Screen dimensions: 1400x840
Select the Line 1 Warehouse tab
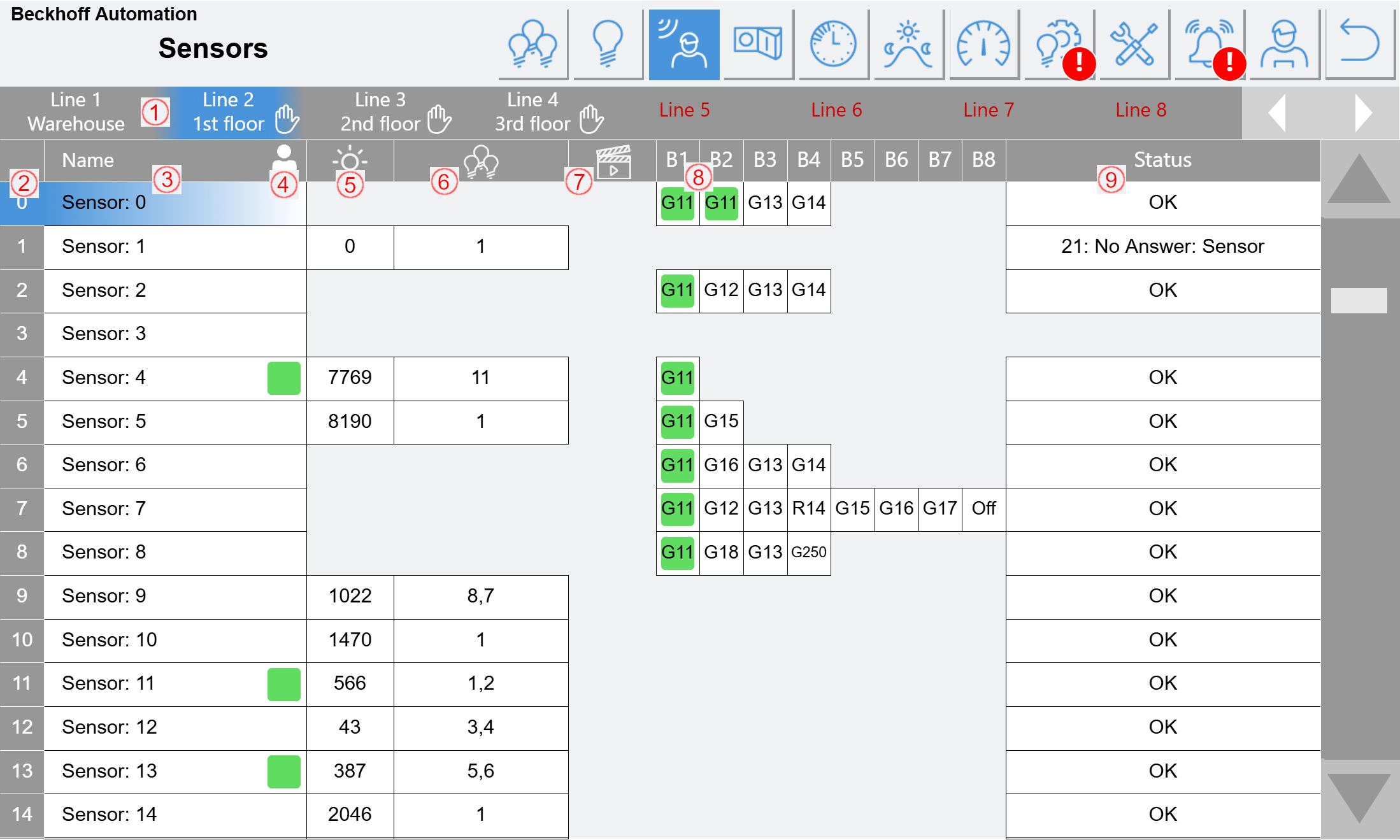(76, 112)
